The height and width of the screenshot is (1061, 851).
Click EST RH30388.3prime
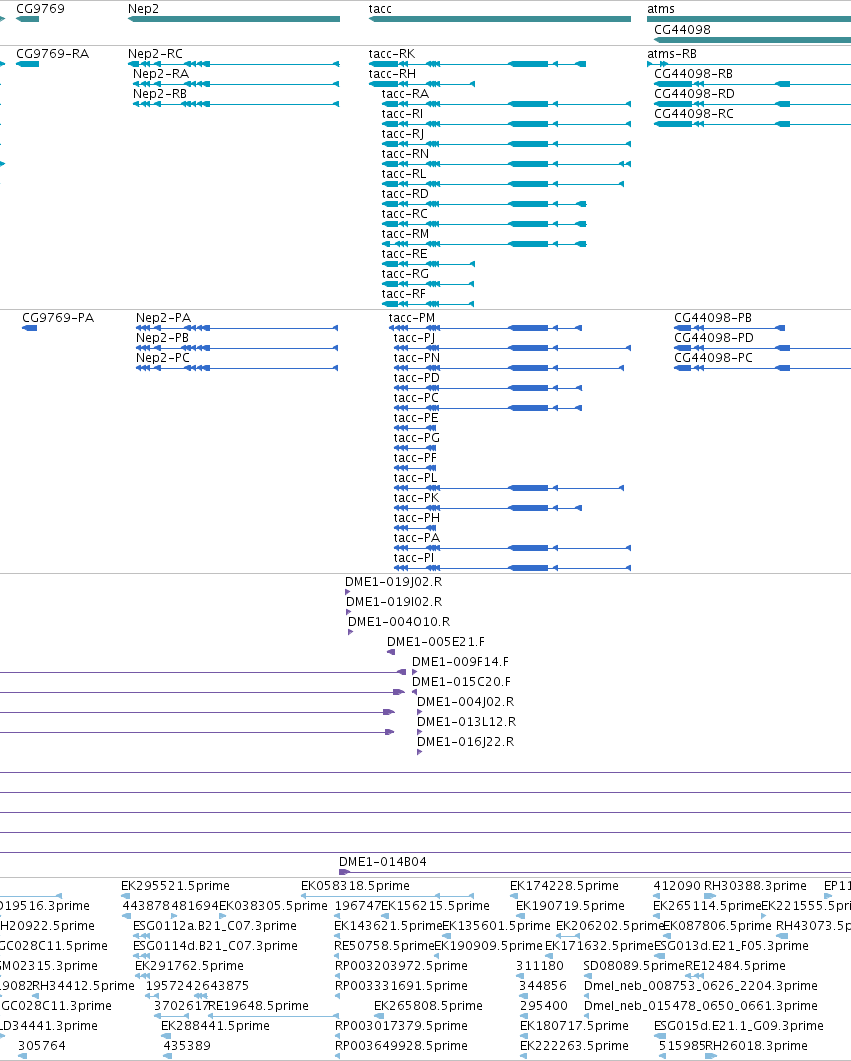[x=756, y=886]
